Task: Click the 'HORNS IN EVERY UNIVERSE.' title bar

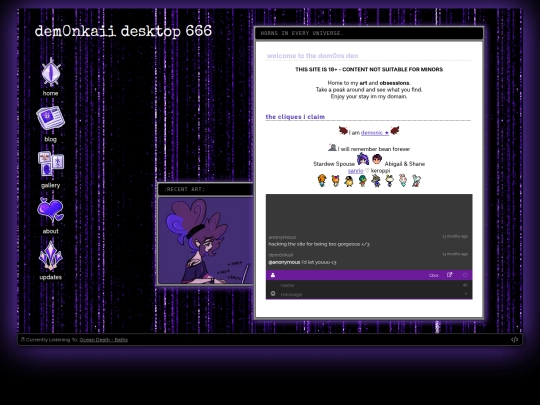Action: 369,33
